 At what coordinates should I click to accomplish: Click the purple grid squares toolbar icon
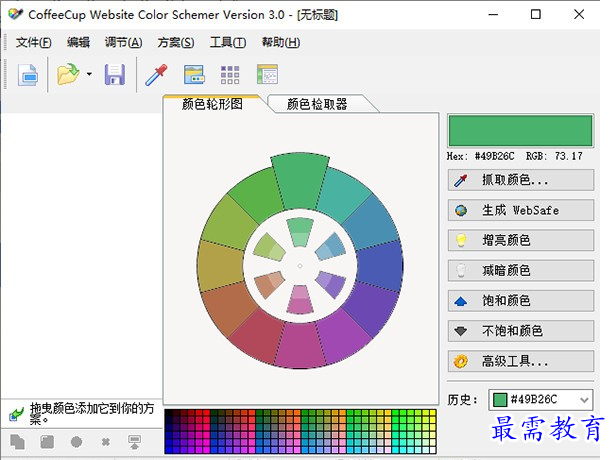click(230, 75)
